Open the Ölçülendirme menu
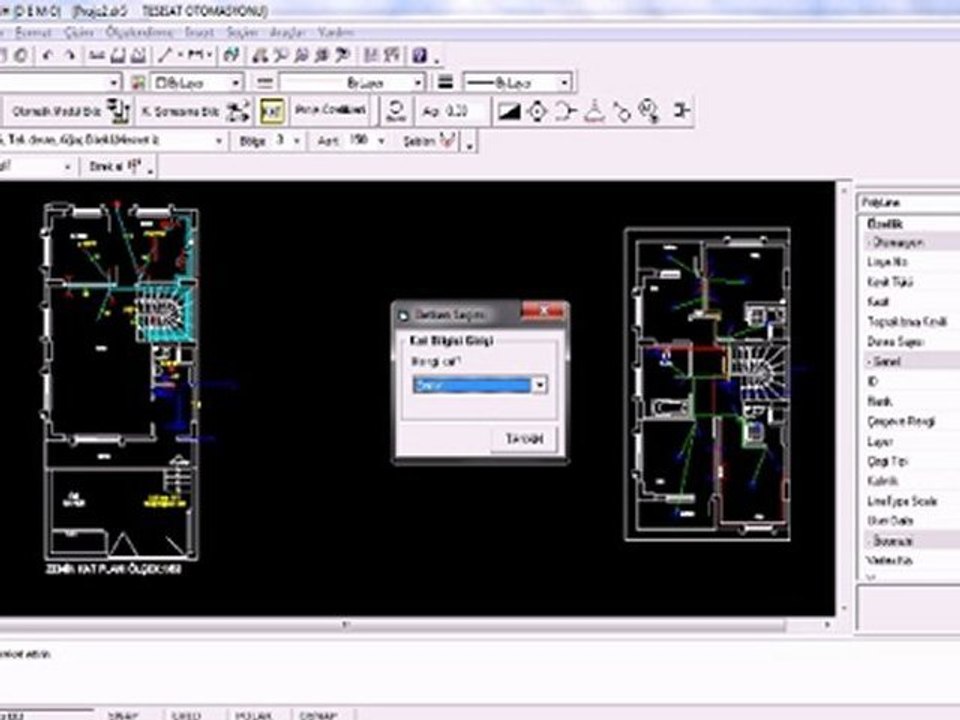 [x=140, y=31]
